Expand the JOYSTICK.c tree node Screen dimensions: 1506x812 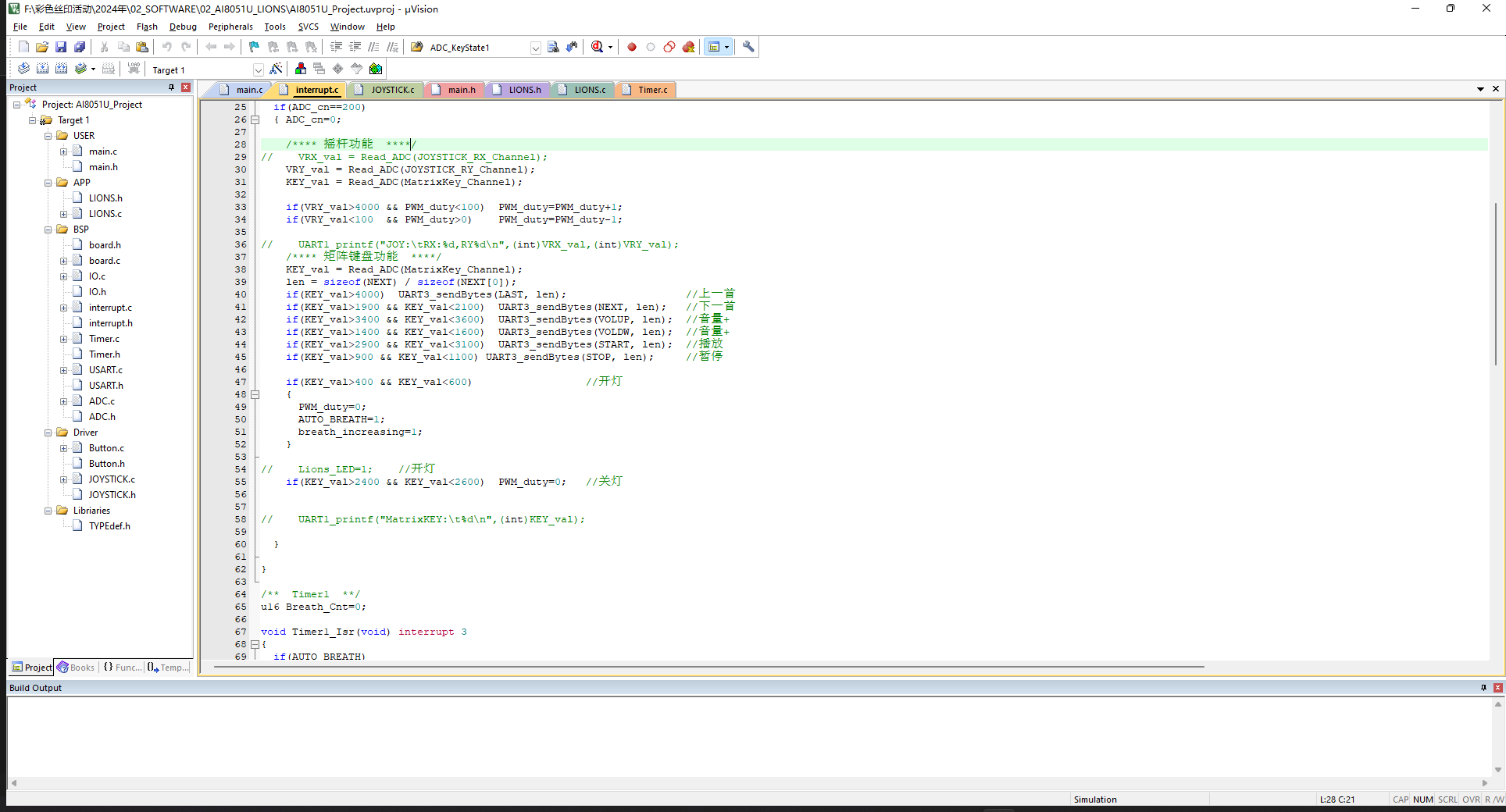[x=63, y=479]
